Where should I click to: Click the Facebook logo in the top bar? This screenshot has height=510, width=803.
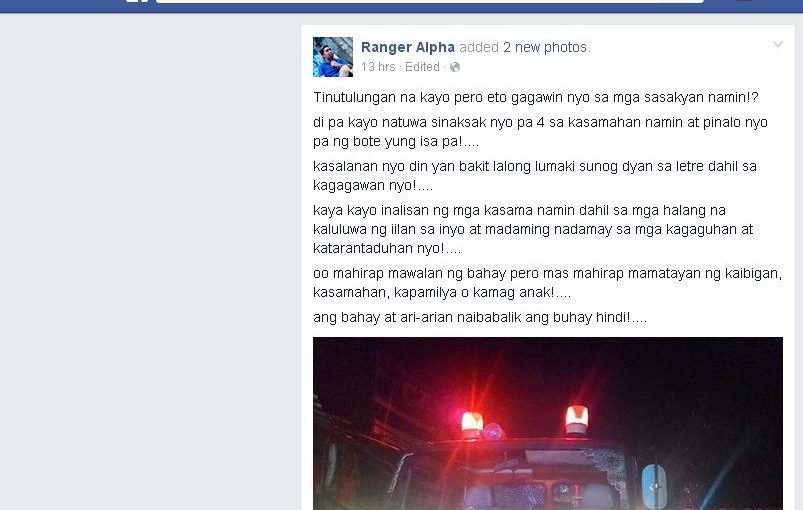[137, 1]
